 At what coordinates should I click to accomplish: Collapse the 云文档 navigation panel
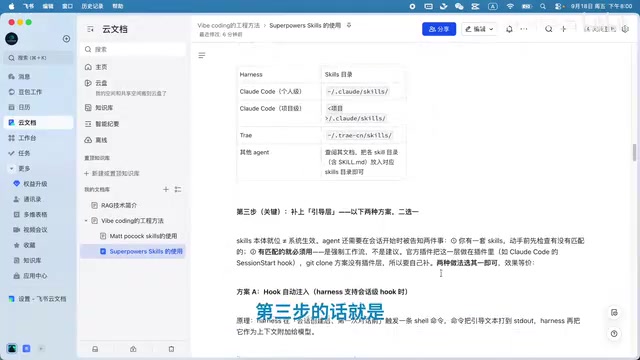click(90, 29)
